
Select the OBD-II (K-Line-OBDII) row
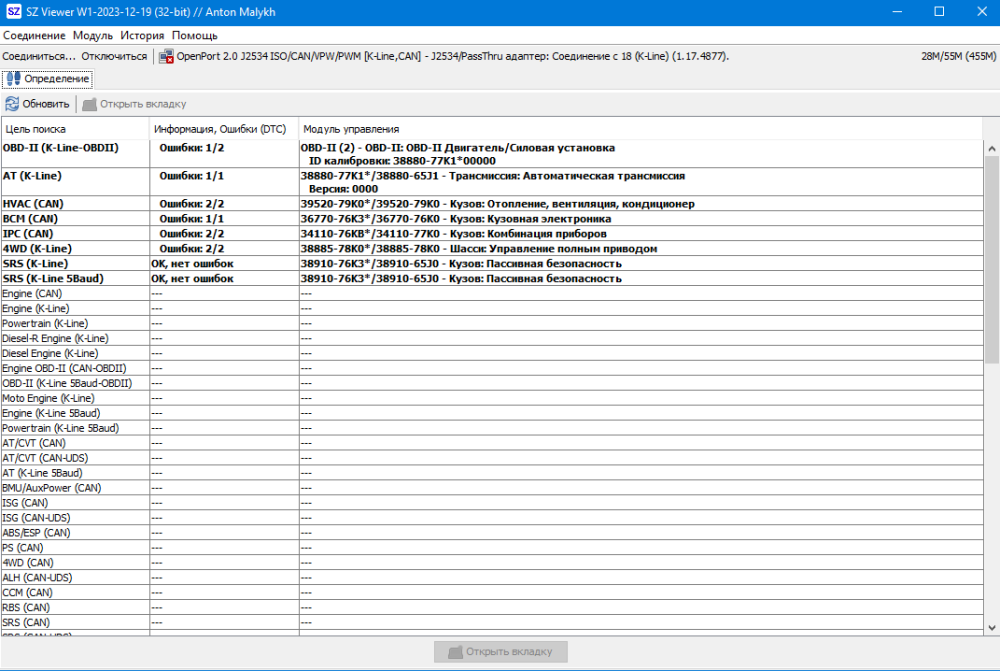pyautogui.click(x=60, y=148)
